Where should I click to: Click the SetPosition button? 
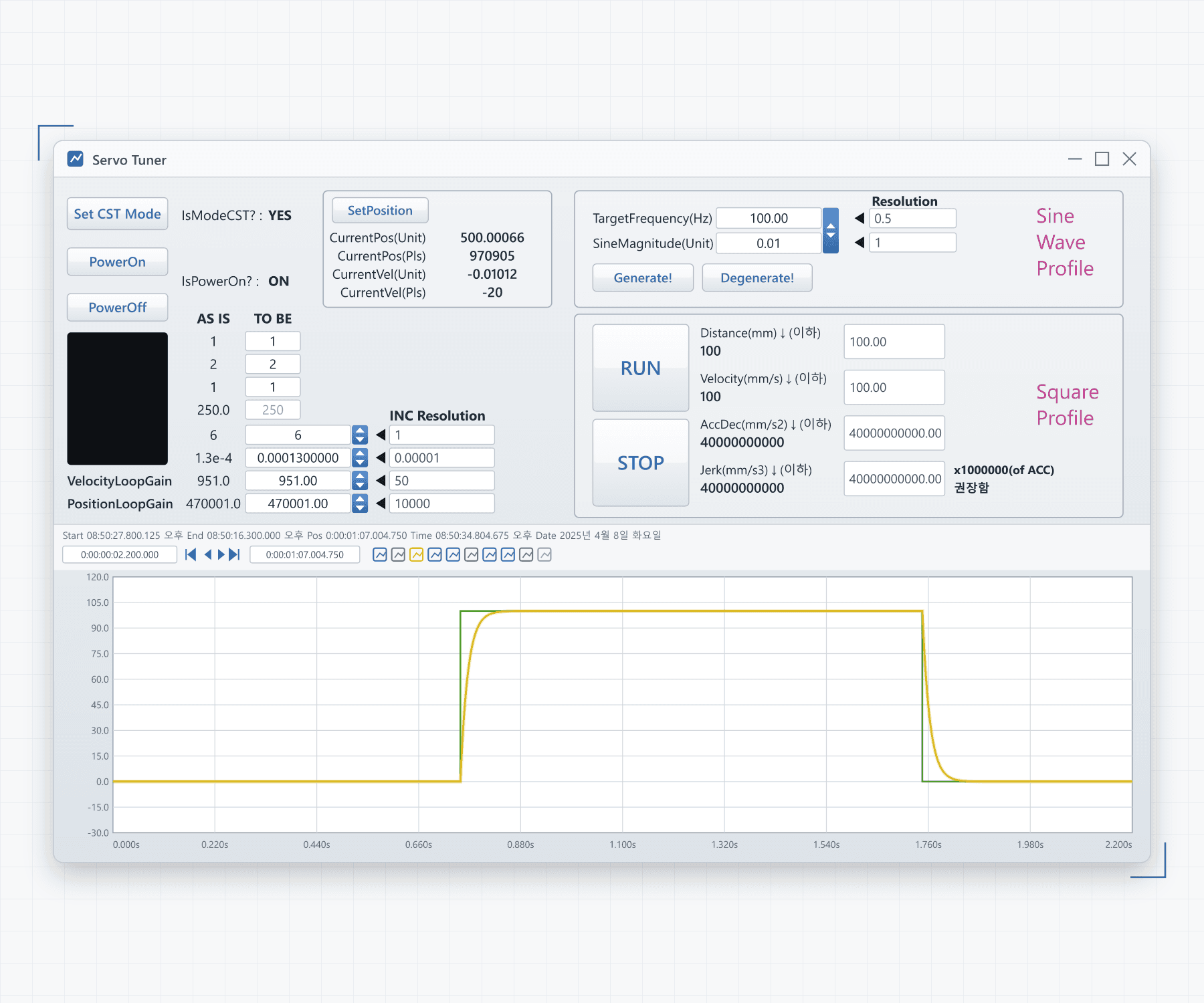tap(380, 211)
